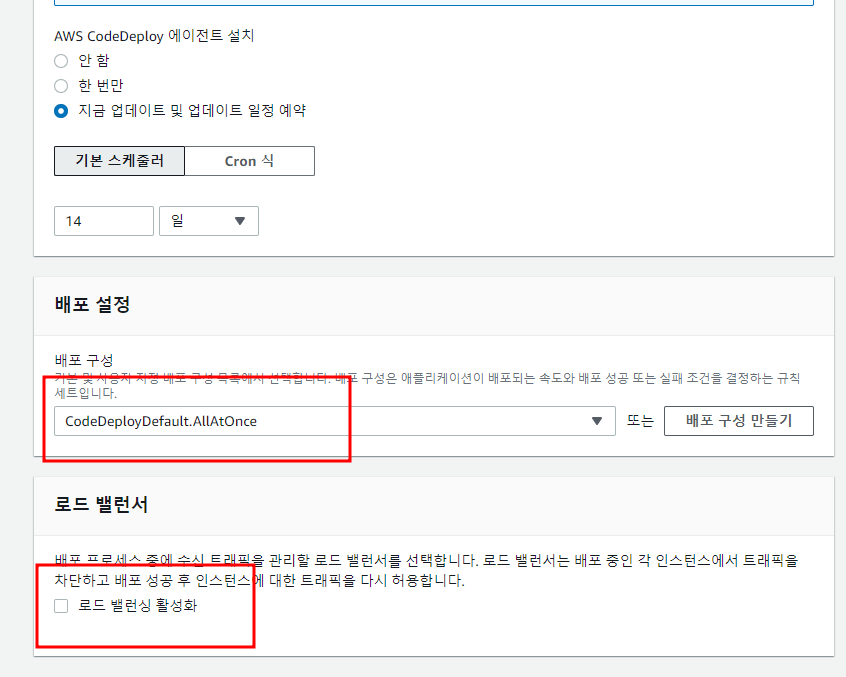Click the 'AWS CodeDeploy 에이전트 설치' label
Screen dimensions: 846x677
point(154,36)
